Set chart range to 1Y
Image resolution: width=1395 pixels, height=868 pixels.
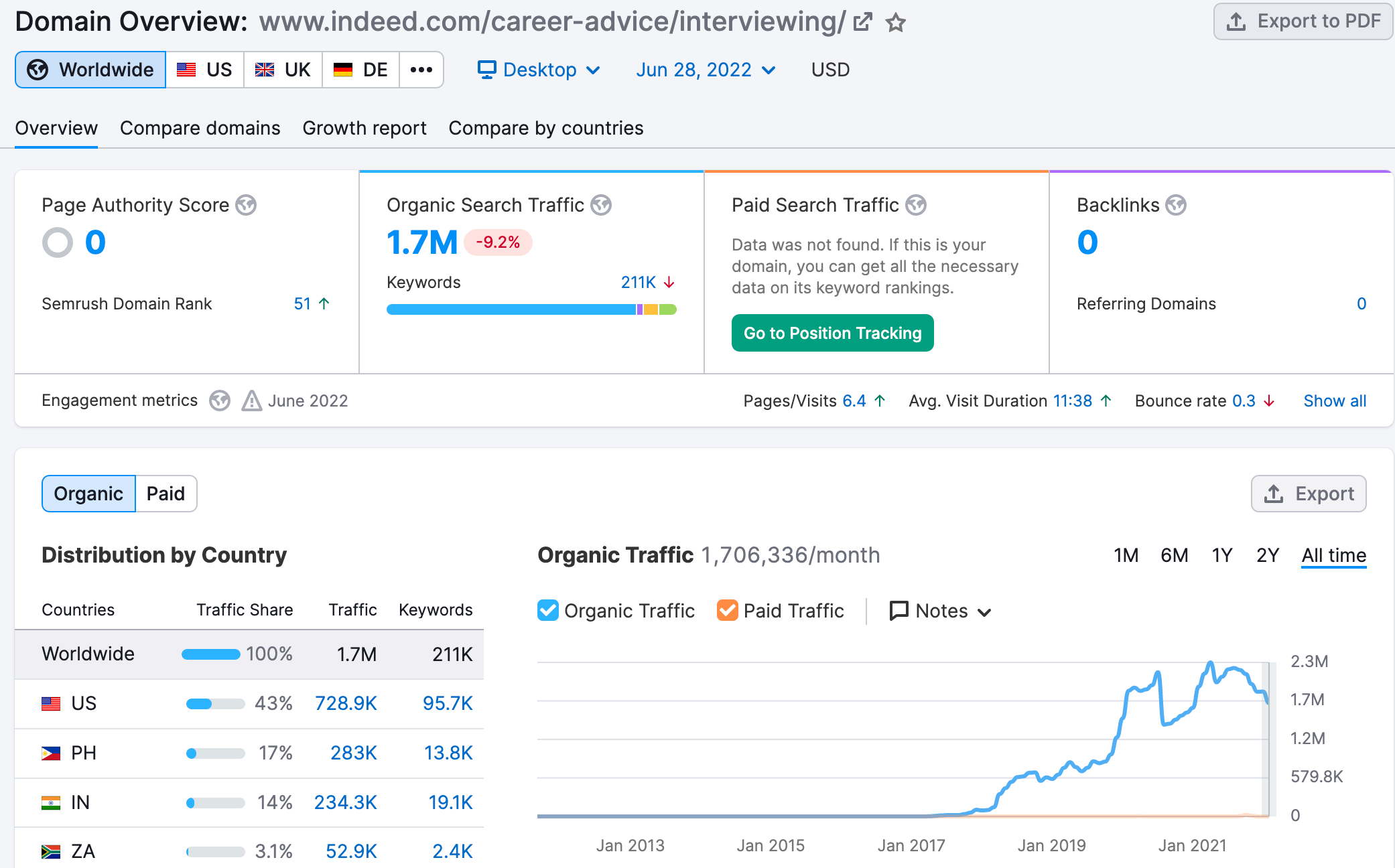1222,555
